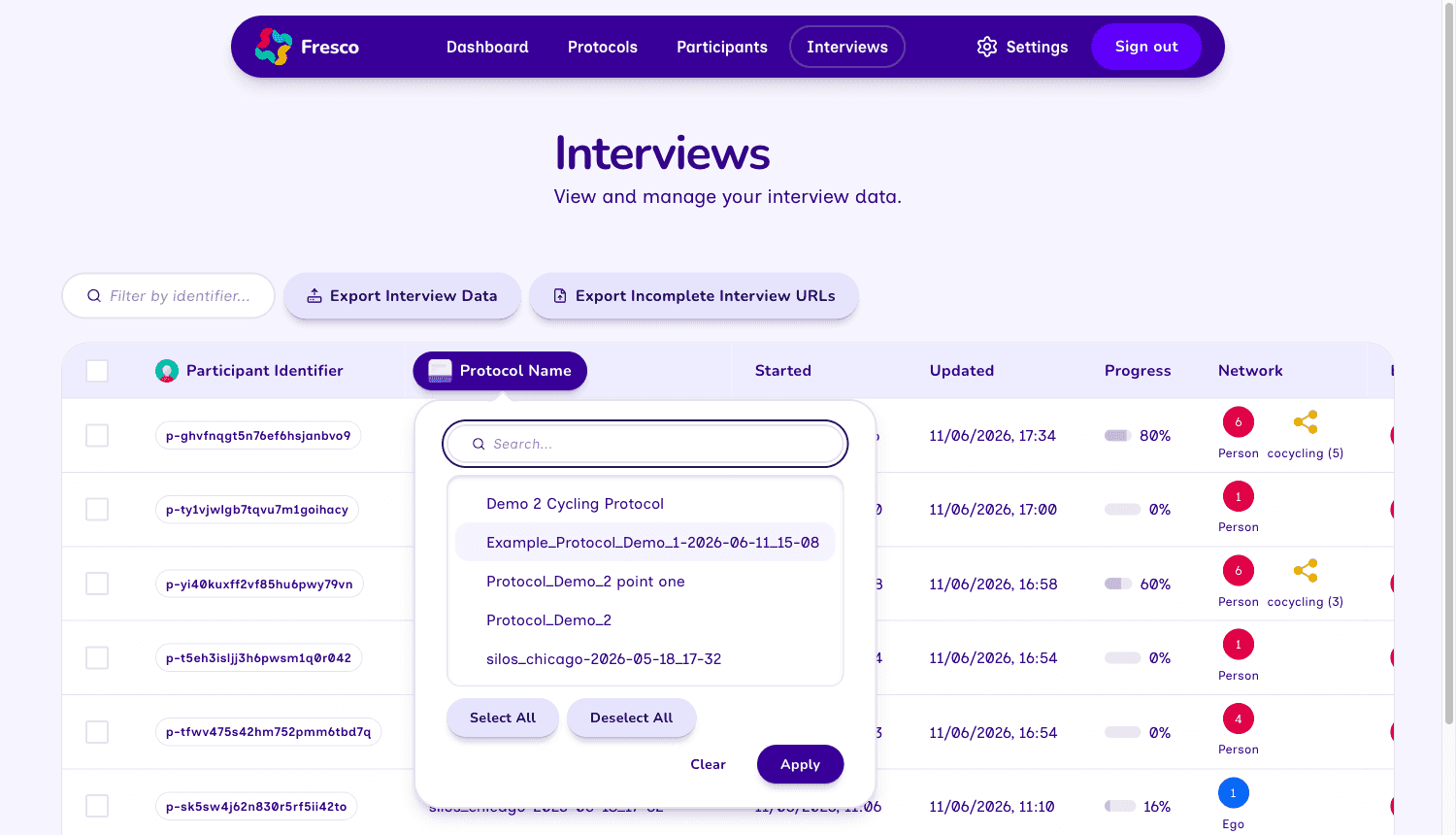Sort by the Updated column header

pyautogui.click(x=962, y=371)
